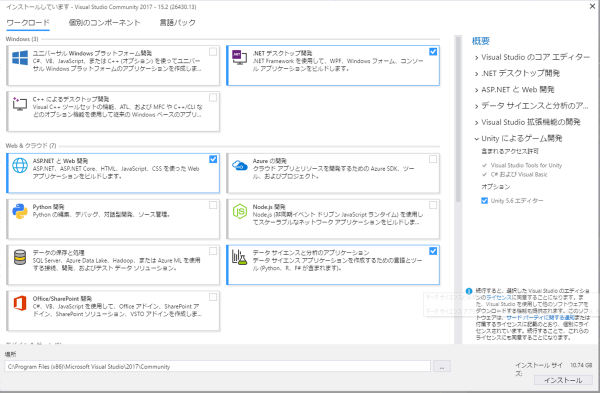Click the Python logo icon

click(x=20, y=211)
